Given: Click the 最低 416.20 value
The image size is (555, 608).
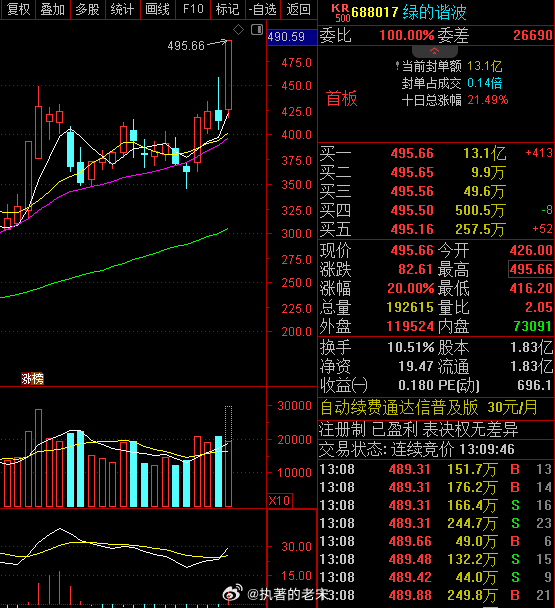Looking at the screenshot, I should pos(531,288).
